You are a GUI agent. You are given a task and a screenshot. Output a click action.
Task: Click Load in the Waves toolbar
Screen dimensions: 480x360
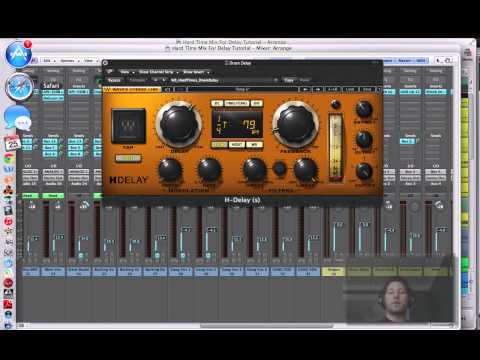(x=350, y=89)
